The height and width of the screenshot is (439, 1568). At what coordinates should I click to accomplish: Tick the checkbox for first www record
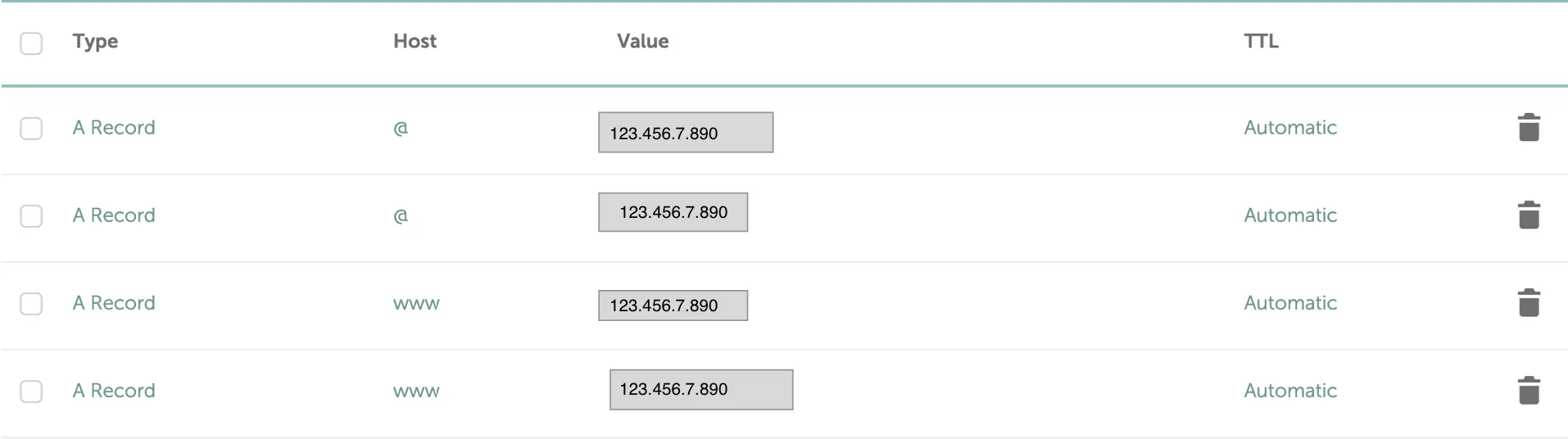(x=31, y=304)
